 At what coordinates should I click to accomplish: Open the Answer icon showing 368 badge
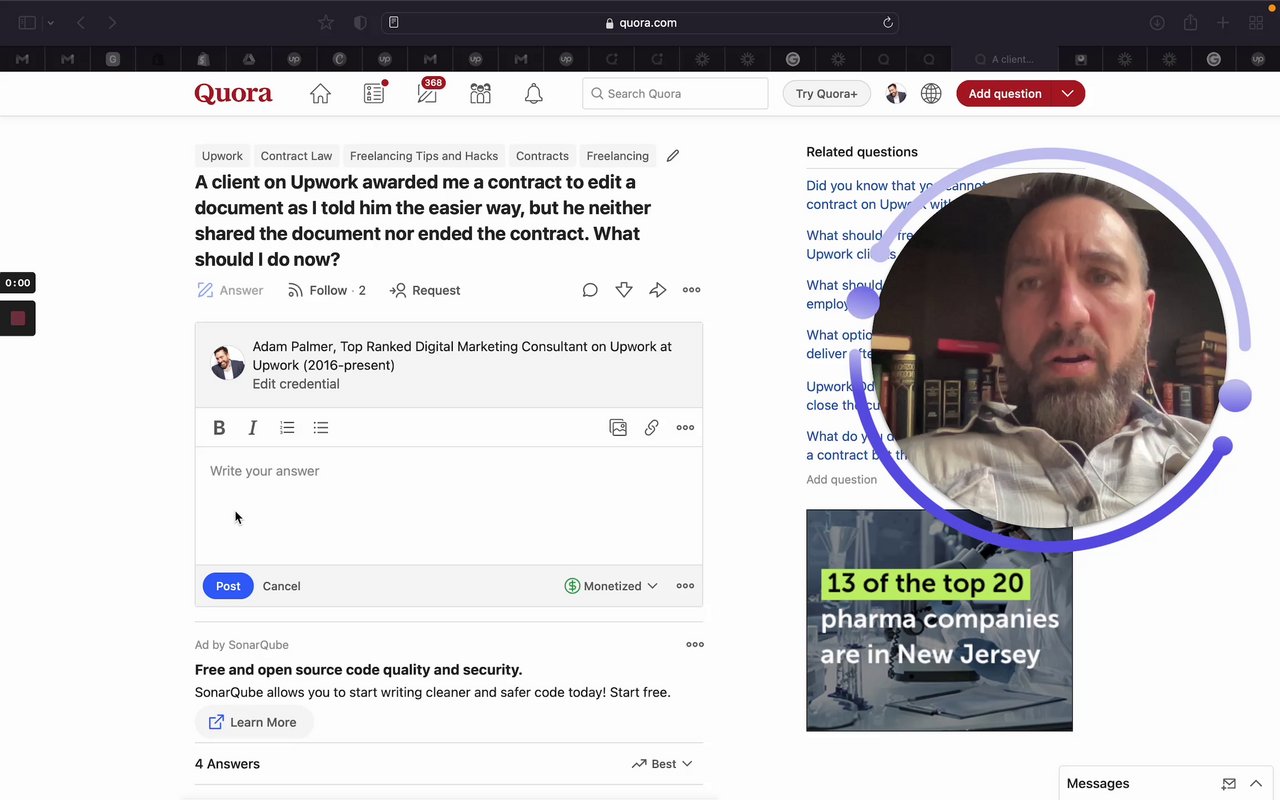[x=428, y=92]
